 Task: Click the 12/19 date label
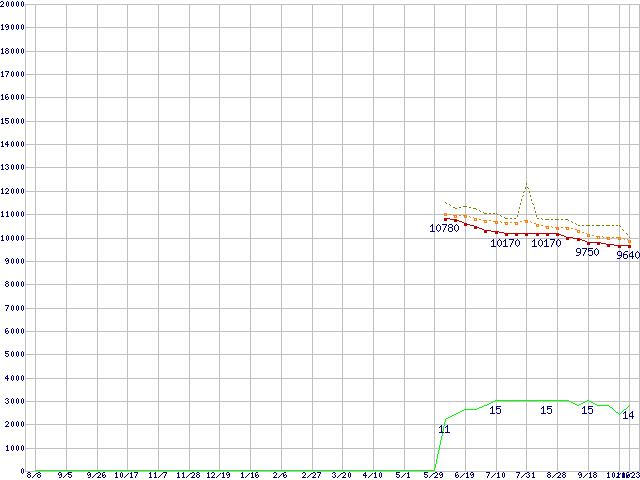point(219,475)
